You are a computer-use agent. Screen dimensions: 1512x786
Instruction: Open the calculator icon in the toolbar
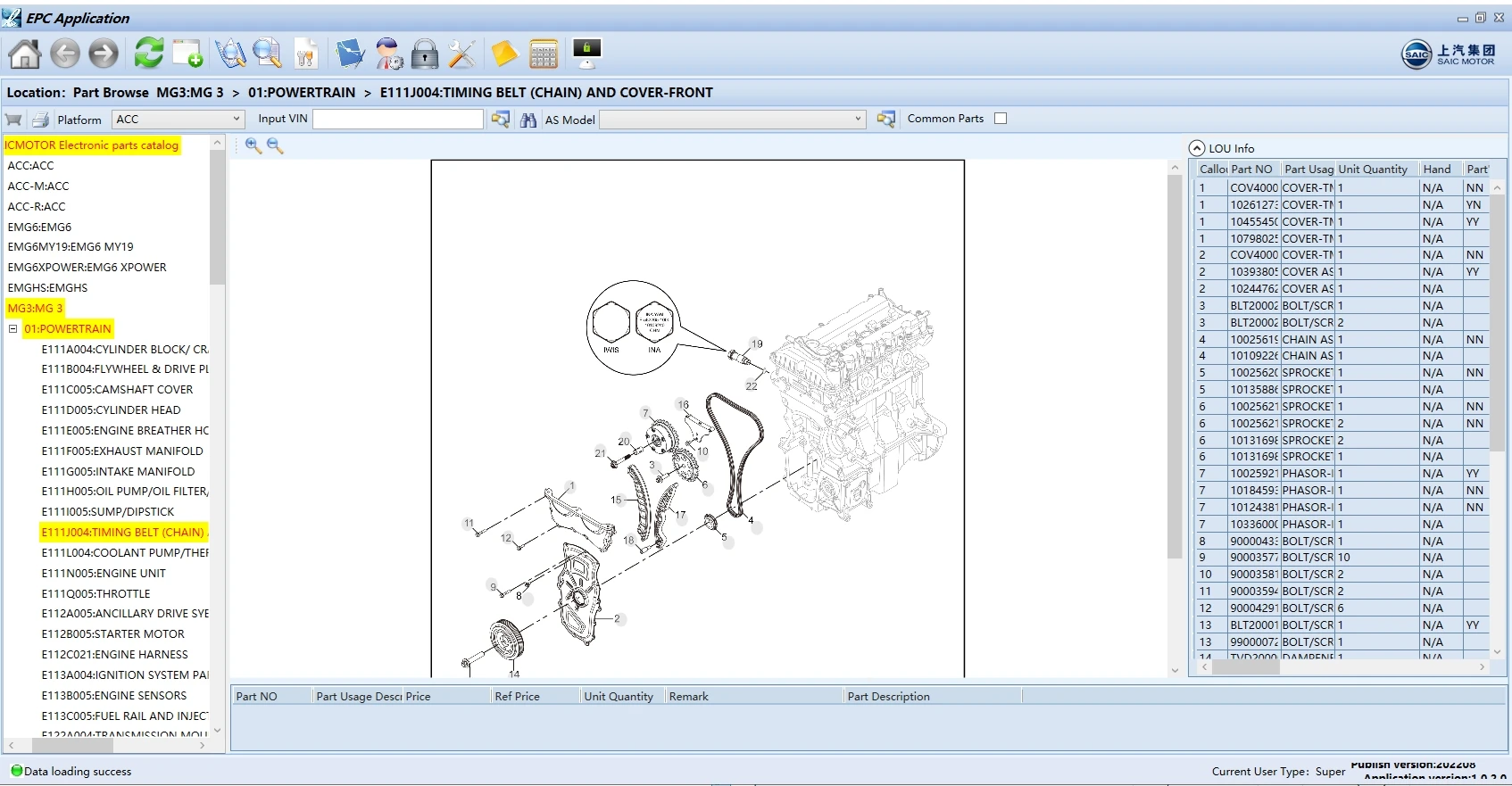pyautogui.click(x=543, y=54)
